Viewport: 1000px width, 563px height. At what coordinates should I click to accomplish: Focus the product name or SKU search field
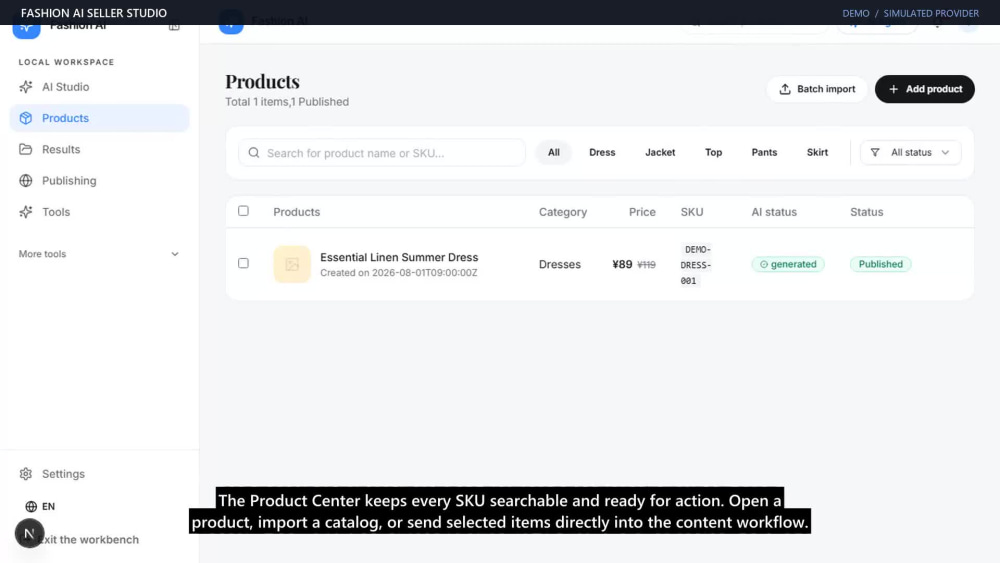[x=381, y=153]
